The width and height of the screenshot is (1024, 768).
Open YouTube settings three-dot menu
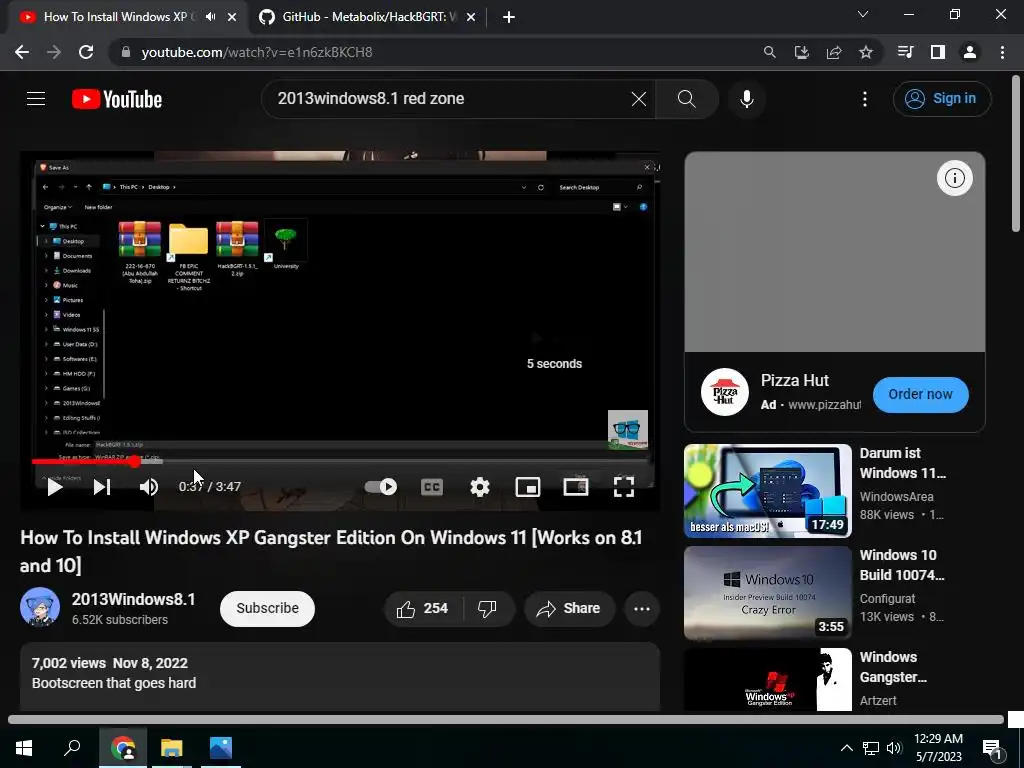point(865,99)
